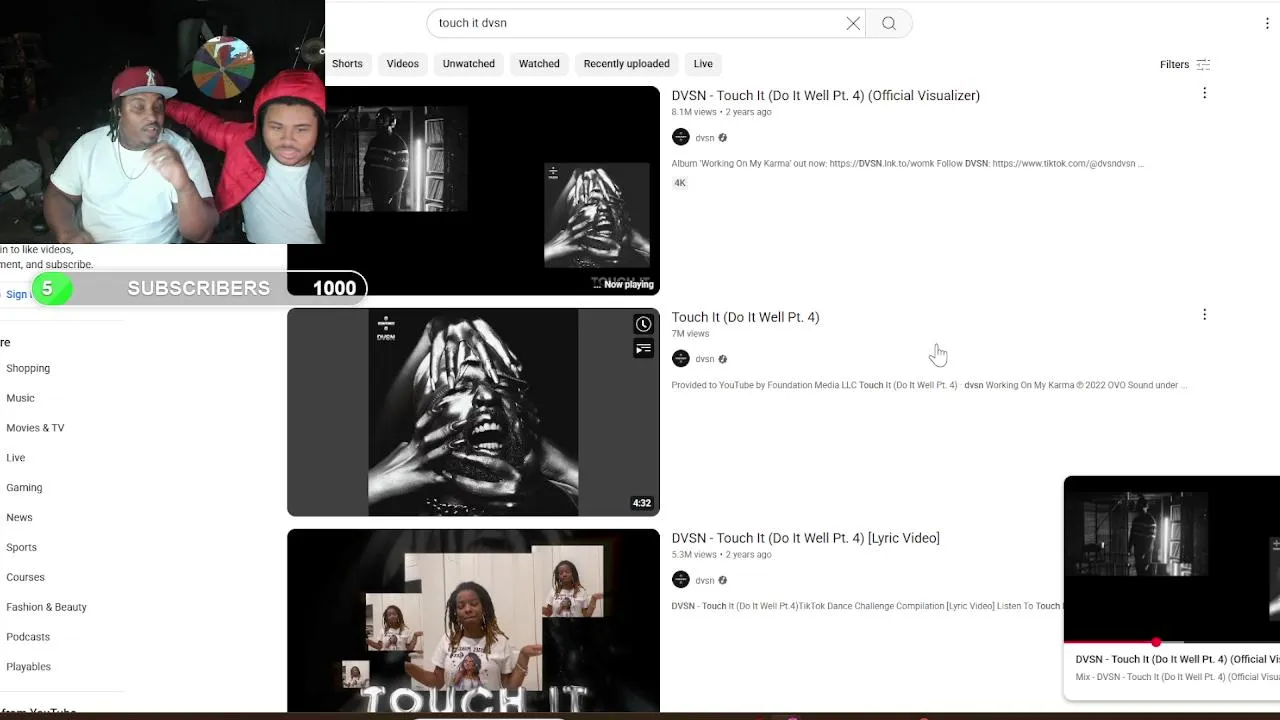Seek using the miniplayer red progress bar
Viewport: 1280px width, 720px height.
pyautogui.click(x=1172, y=642)
